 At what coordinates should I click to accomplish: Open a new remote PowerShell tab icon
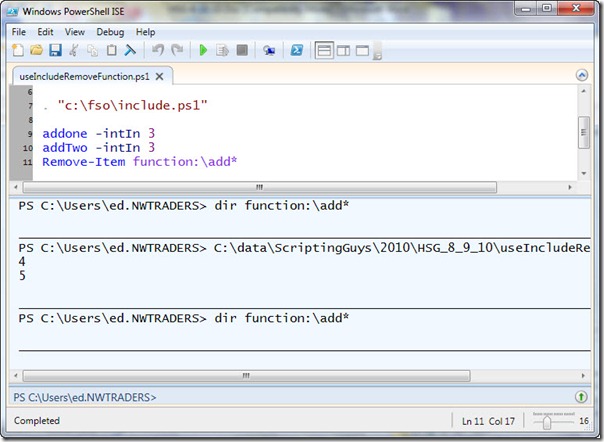pyautogui.click(x=269, y=50)
